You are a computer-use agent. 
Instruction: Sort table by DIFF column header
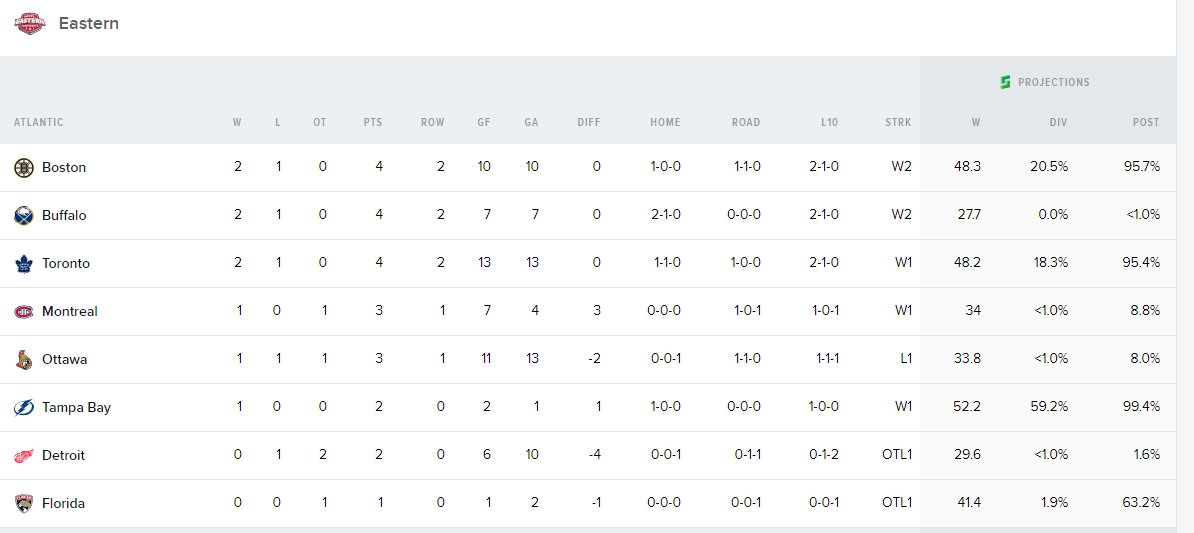pos(589,122)
